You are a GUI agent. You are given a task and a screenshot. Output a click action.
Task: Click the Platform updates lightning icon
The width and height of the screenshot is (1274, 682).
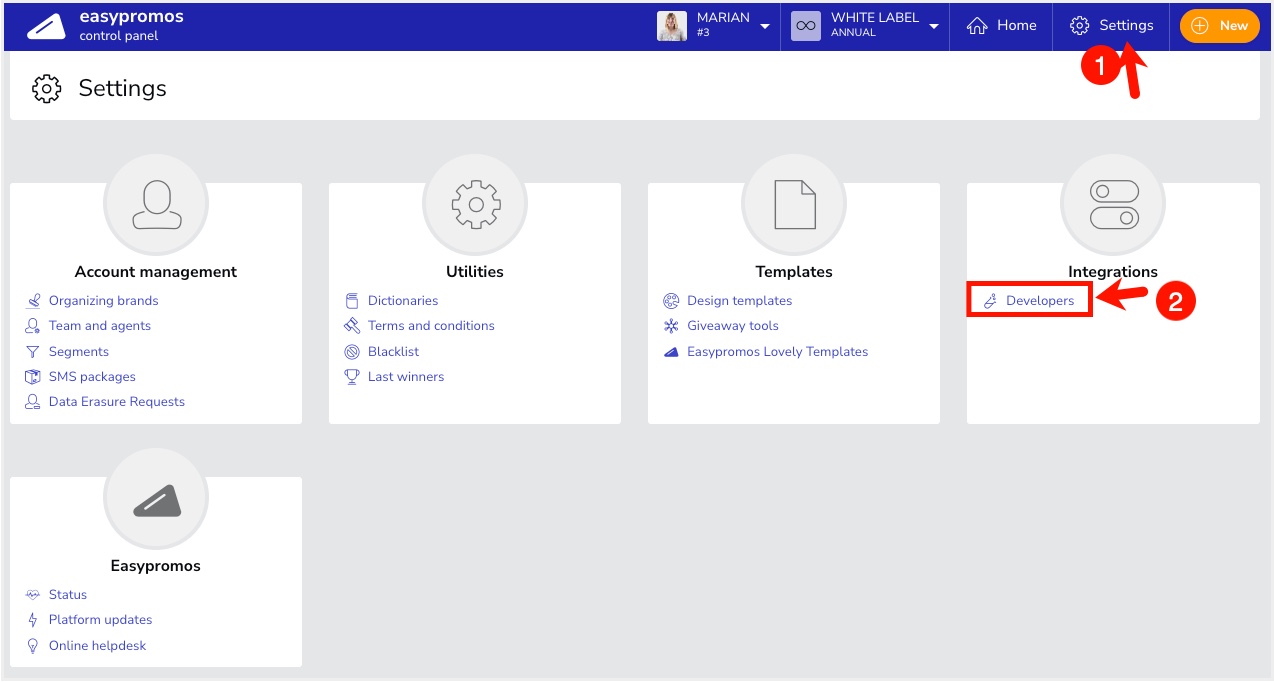pos(33,620)
